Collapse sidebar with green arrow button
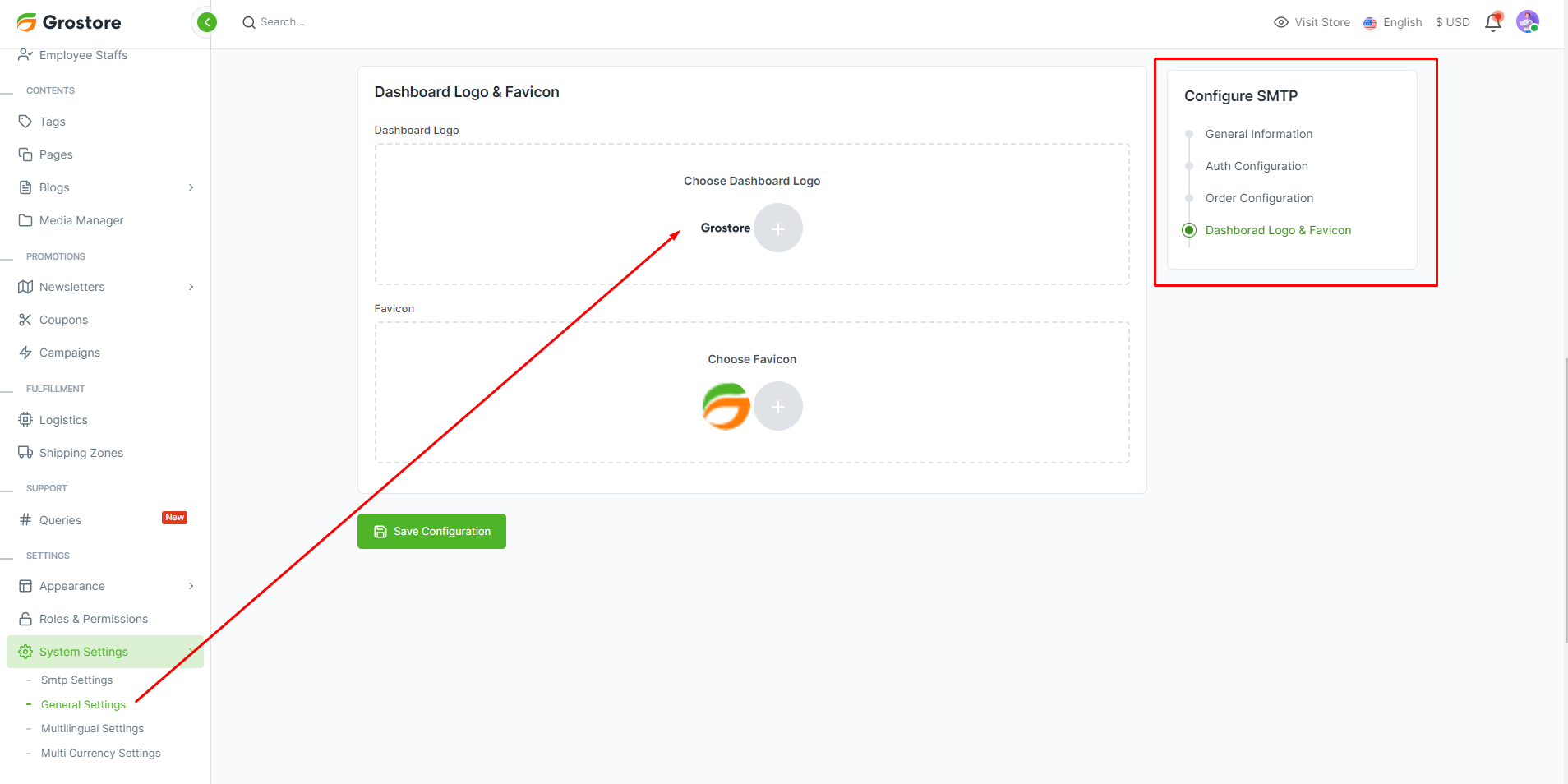This screenshot has width=1568, height=784. (207, 22)
